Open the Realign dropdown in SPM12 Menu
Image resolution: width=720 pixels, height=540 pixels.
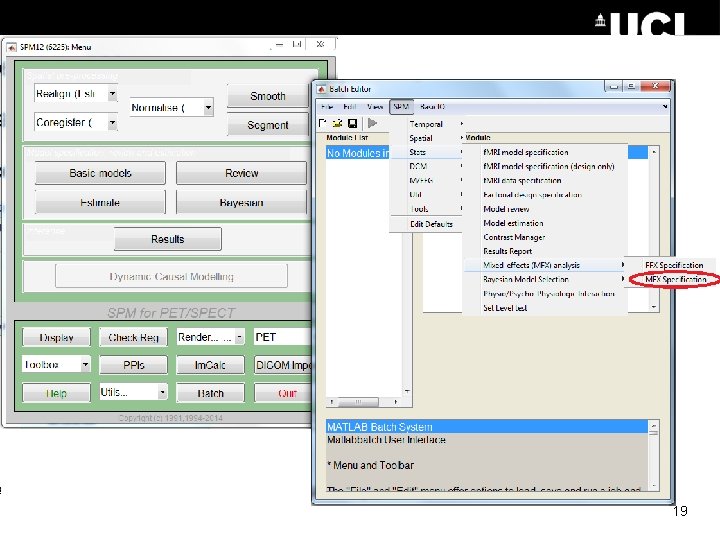[76, 94]
